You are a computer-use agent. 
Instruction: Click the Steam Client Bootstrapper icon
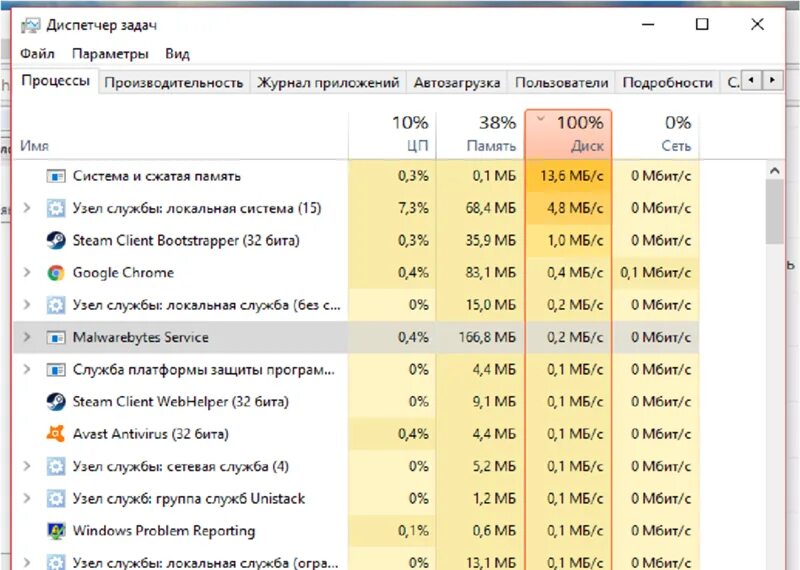point(56,240)
